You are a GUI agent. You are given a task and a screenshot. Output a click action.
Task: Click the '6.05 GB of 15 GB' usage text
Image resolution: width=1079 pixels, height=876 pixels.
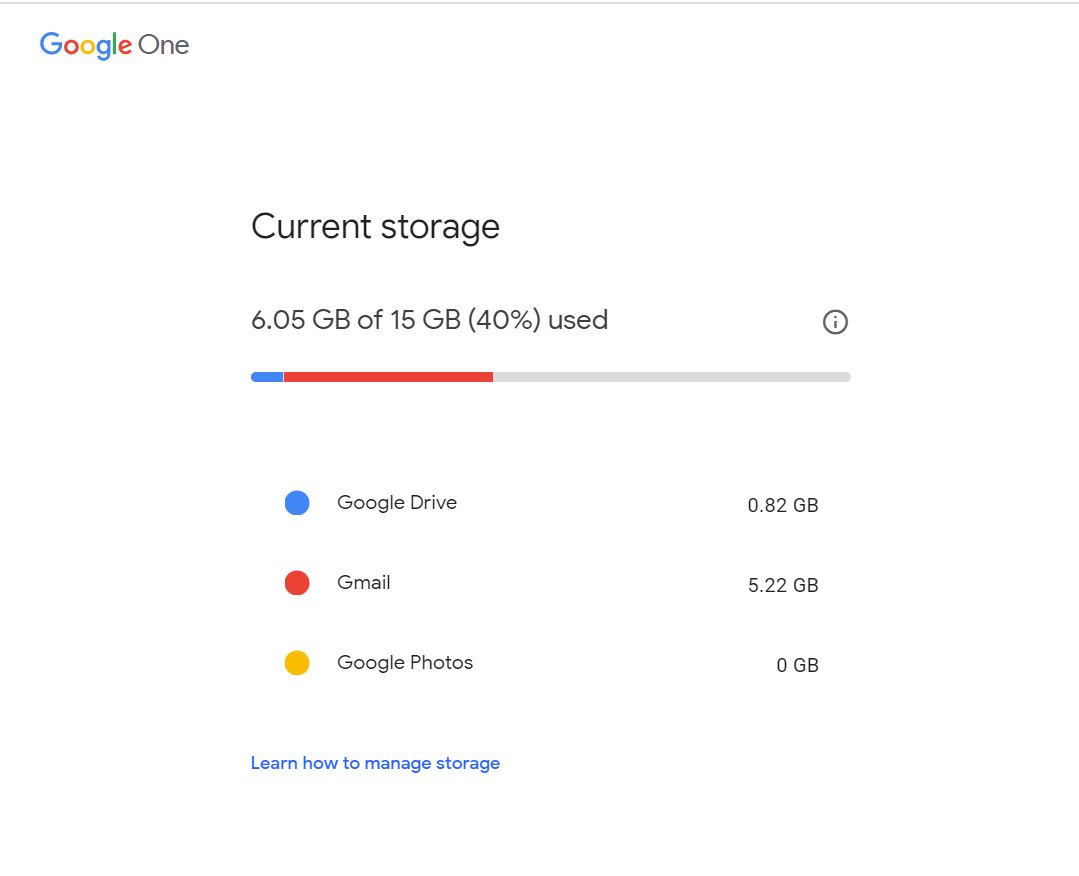(x=430, y=320)
